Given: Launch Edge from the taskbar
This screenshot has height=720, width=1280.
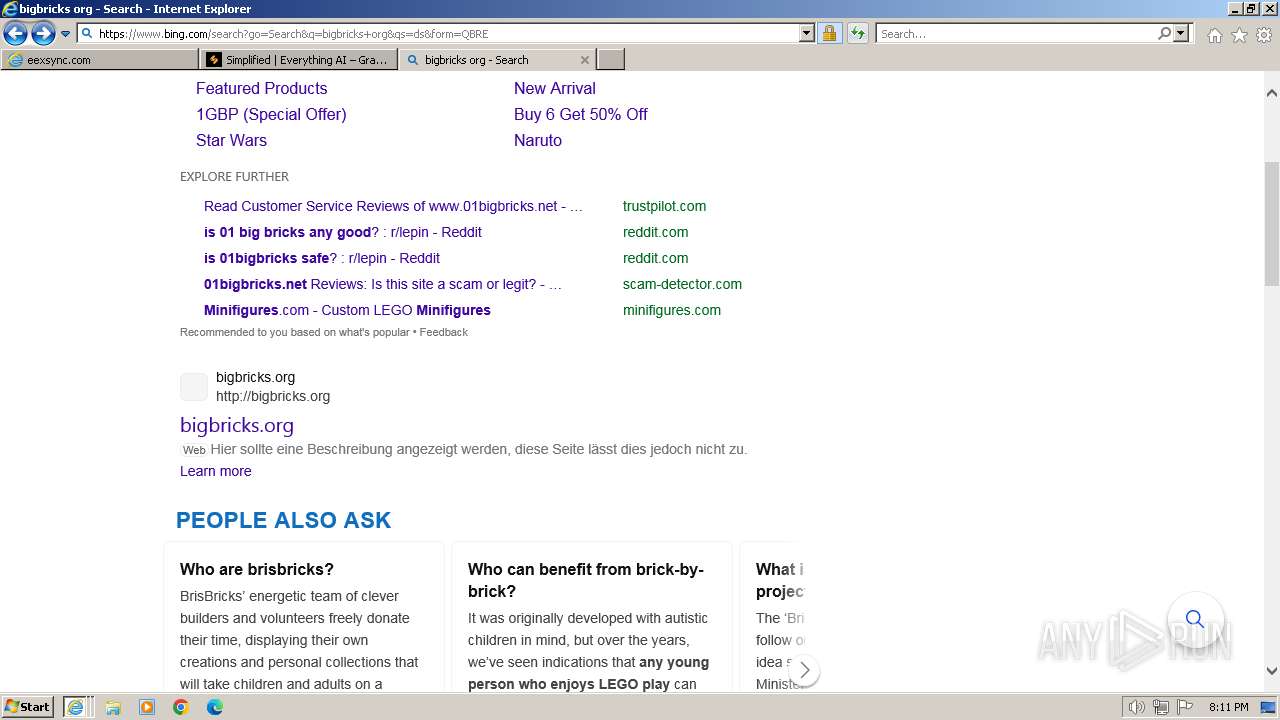Looking at the screenshot, I should tap(215, 707).
